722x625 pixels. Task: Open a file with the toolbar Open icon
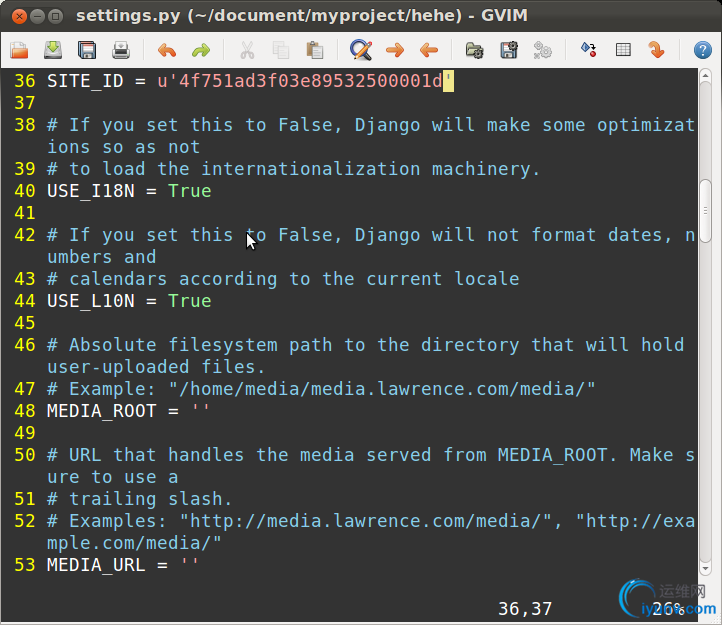(19, 50)
